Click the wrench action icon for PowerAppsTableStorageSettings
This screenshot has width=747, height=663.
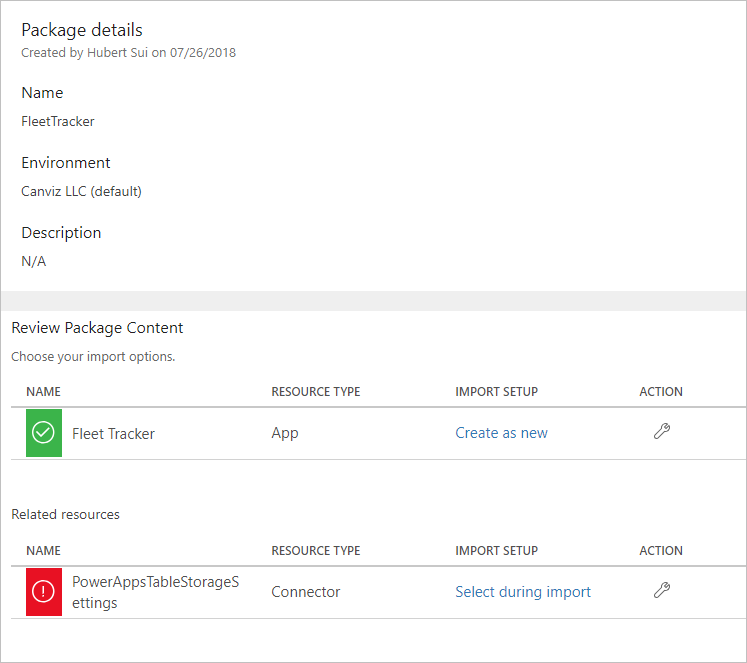(661, 591)
